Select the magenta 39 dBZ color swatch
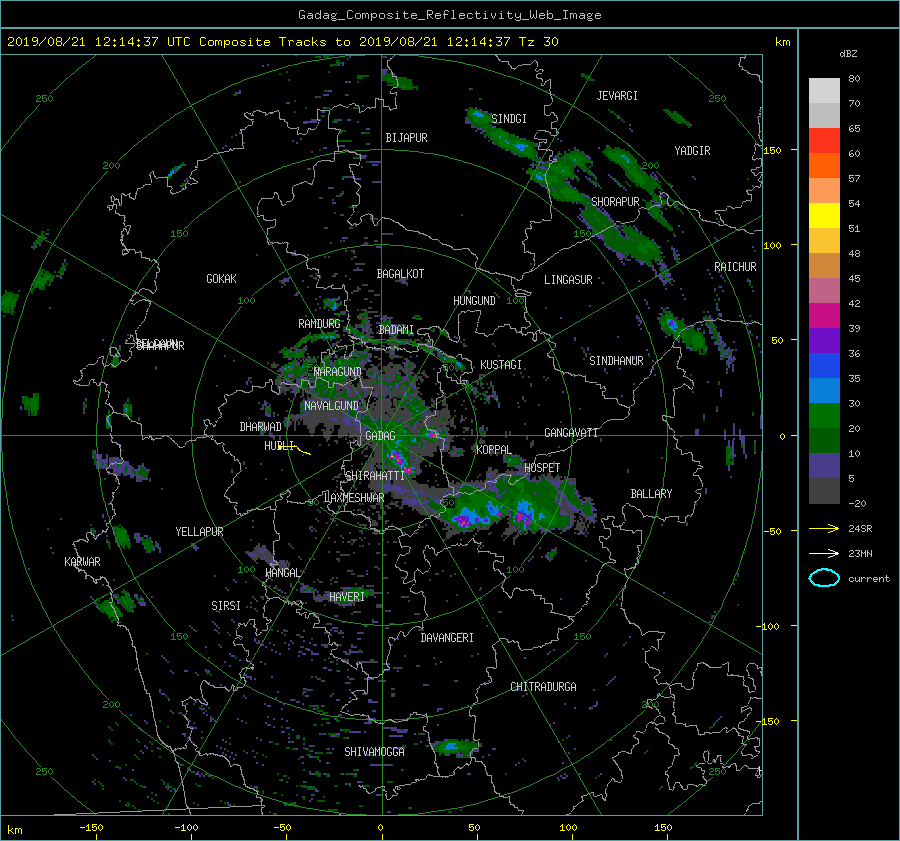Viewport: 900px width, 841px height. click(824, 316)
